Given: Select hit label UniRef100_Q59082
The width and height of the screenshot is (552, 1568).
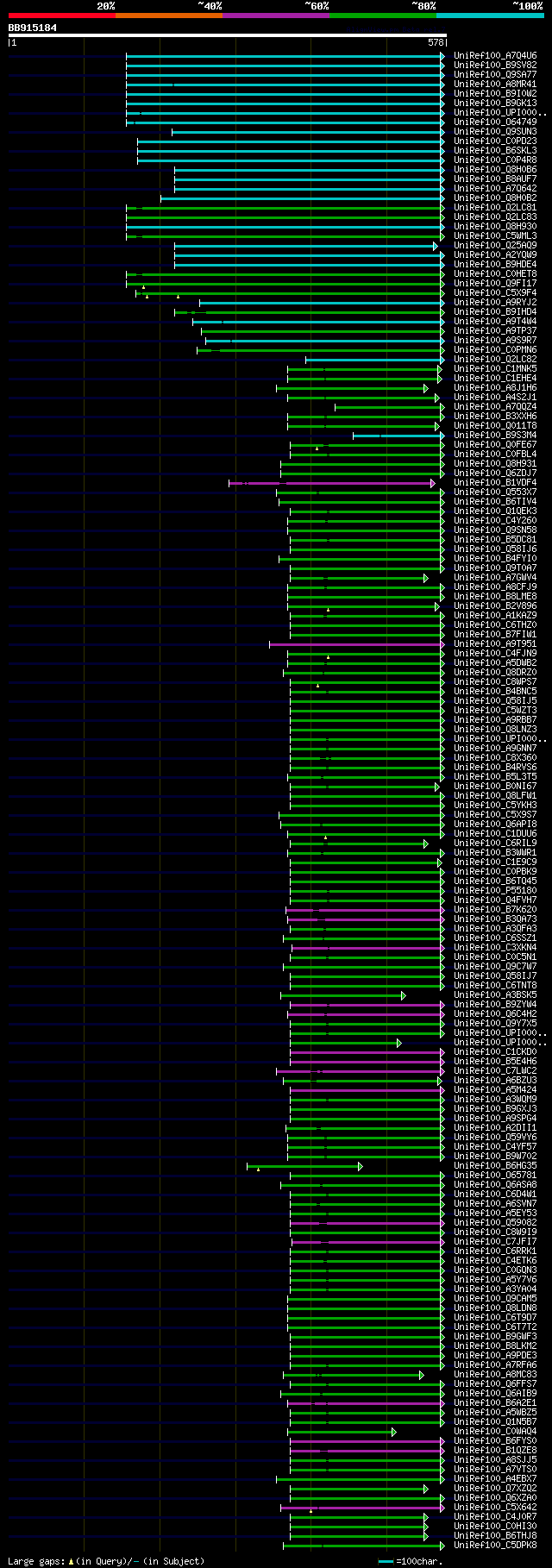Looking at the screenshot, I should [495, 1222].
